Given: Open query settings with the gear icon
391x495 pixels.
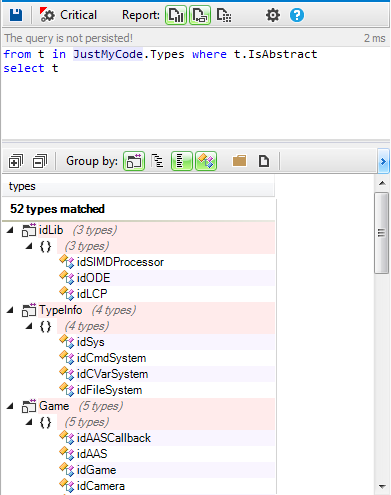Looking at the screenshot, I should [273, 15].
